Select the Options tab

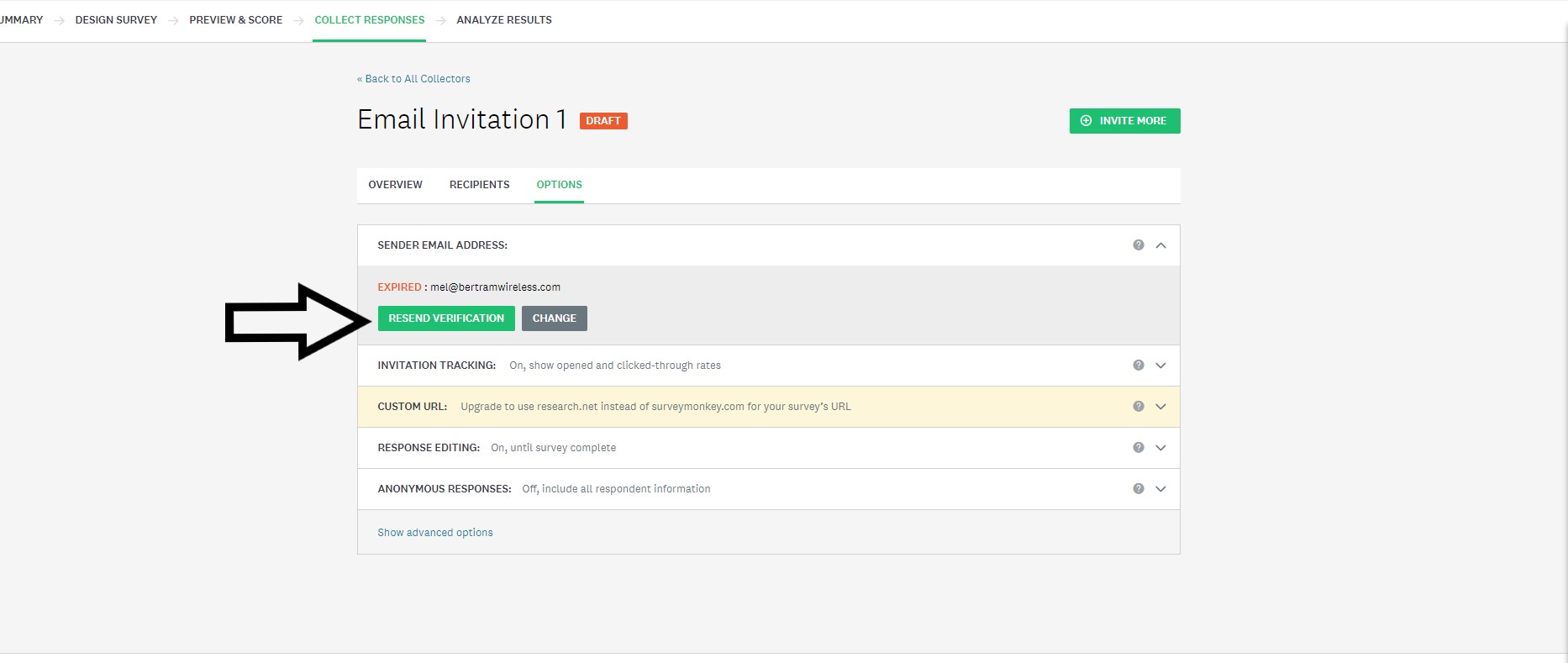click(559, 185)
